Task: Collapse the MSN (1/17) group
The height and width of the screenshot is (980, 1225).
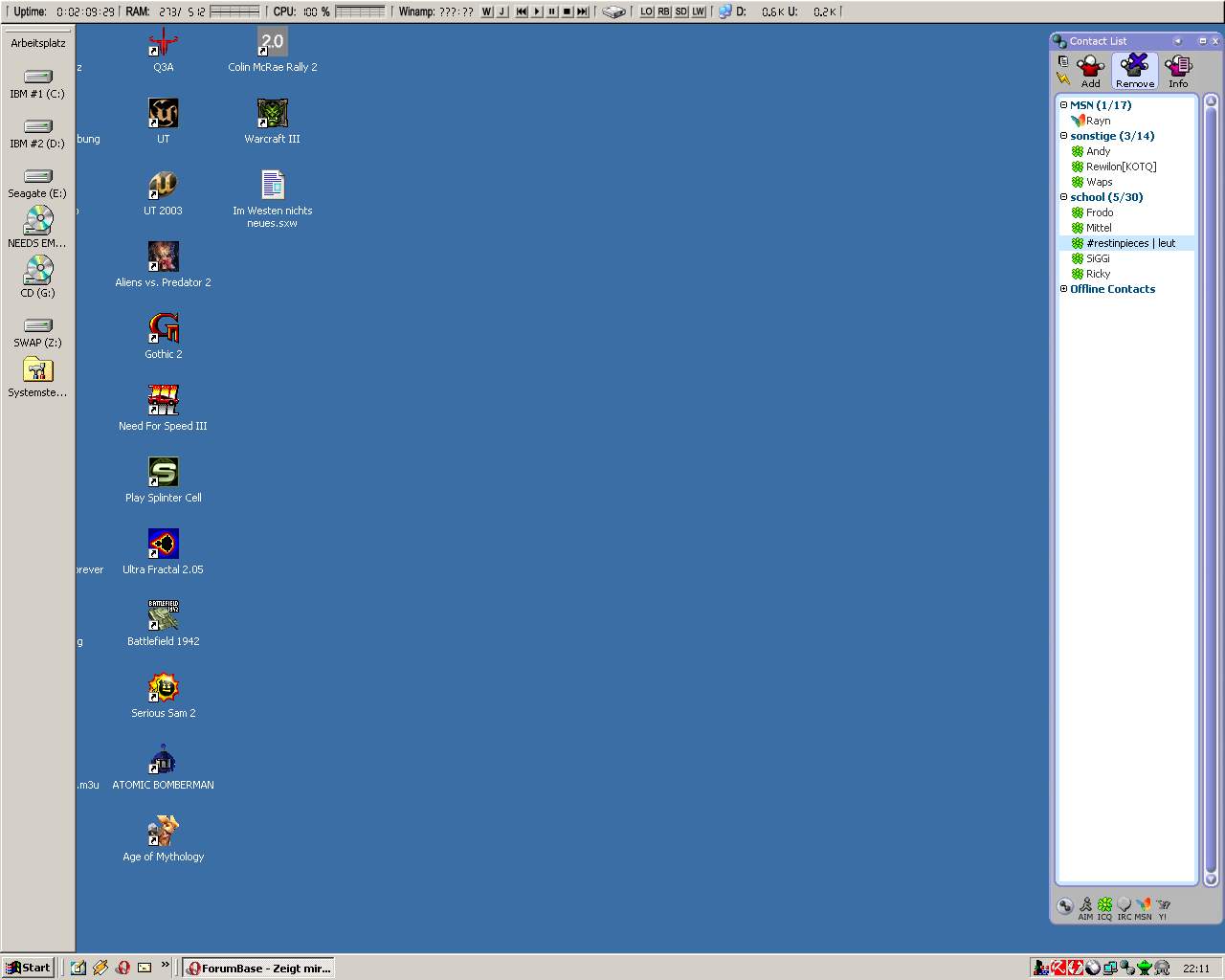Action: pos(1063,105)
